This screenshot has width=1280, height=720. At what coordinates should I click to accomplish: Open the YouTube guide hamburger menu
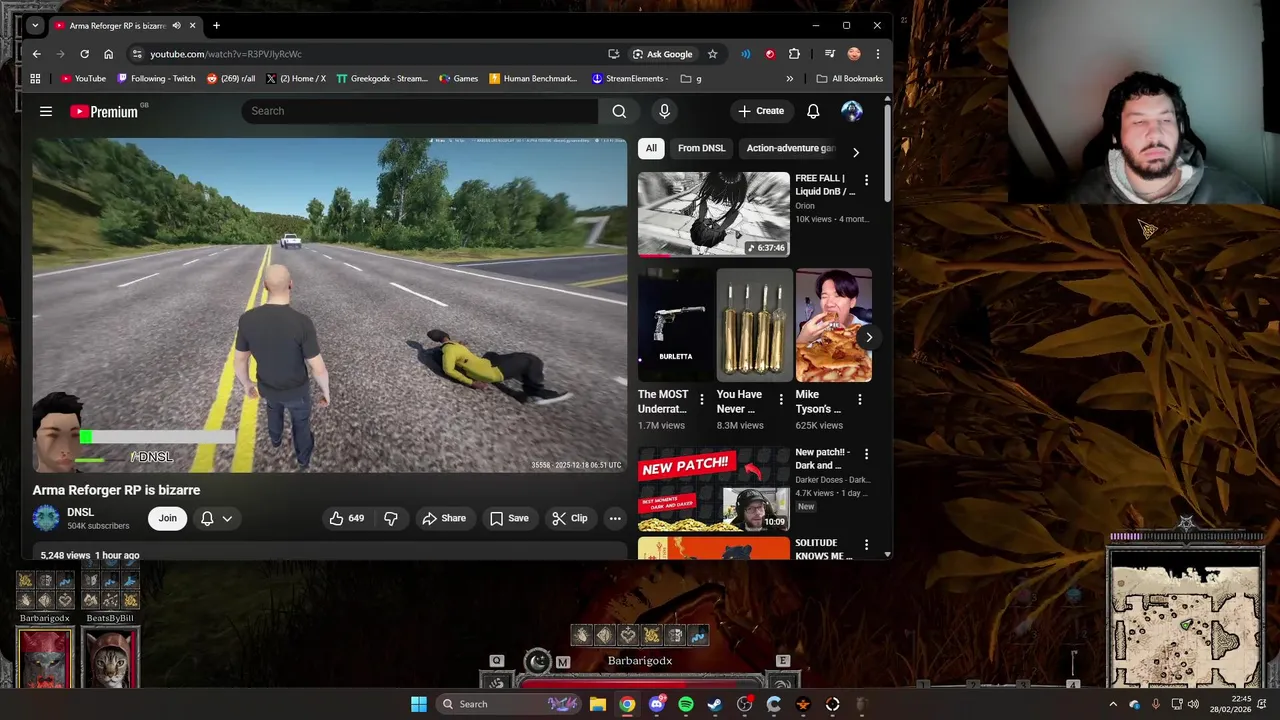pos(46,111)
